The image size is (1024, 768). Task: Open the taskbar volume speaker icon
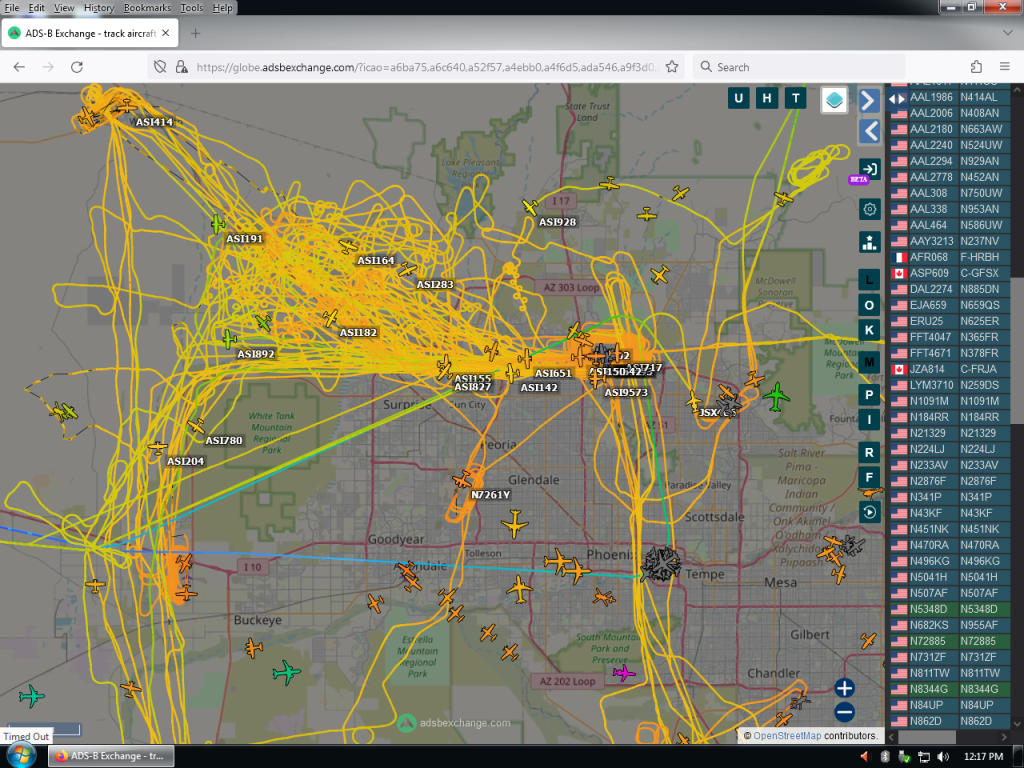click(942, 756)
